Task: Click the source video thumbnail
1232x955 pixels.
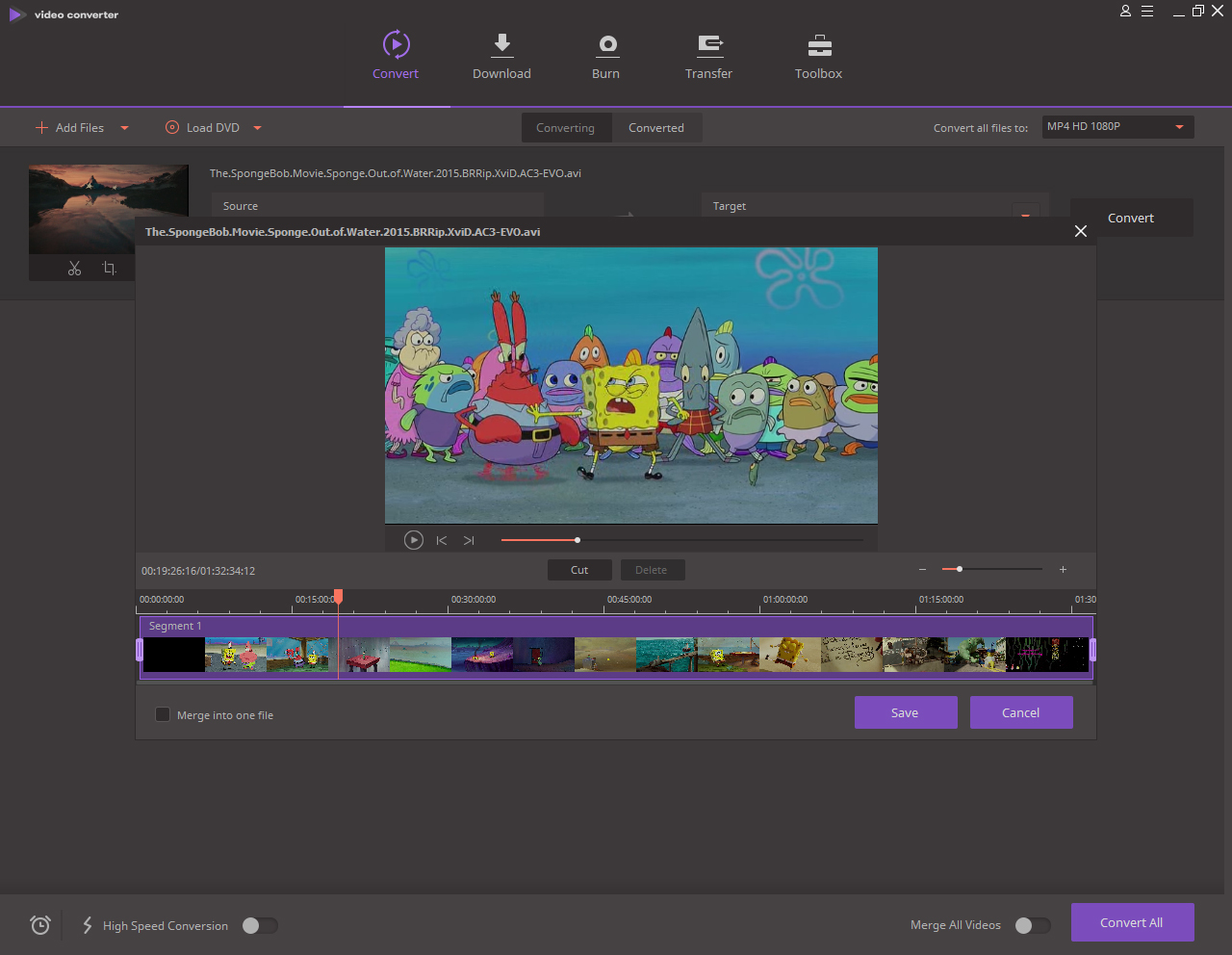Action: (109, 209)
